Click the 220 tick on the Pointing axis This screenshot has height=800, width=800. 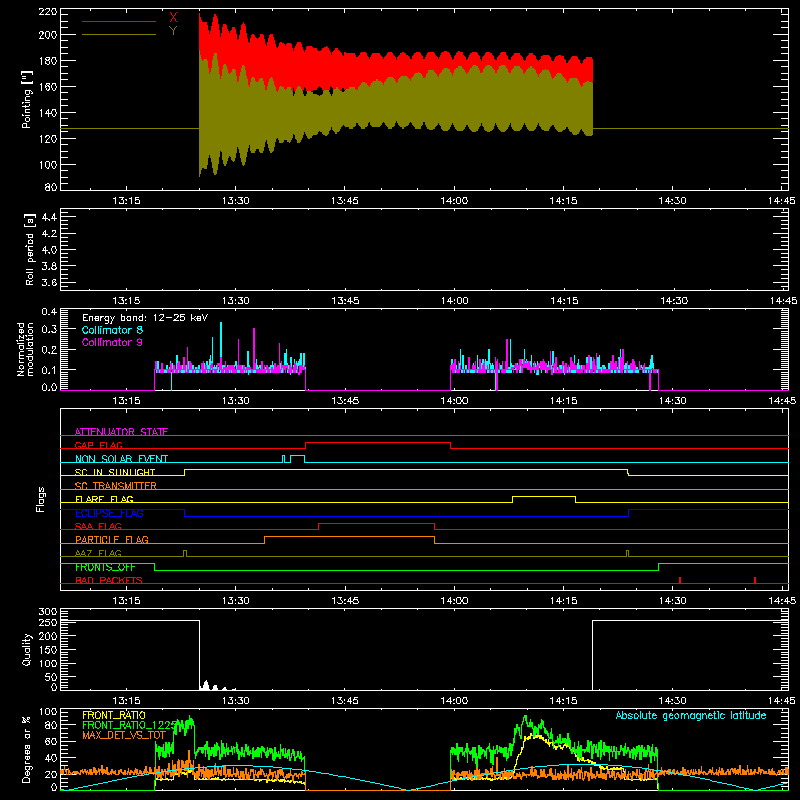point(47,12)
